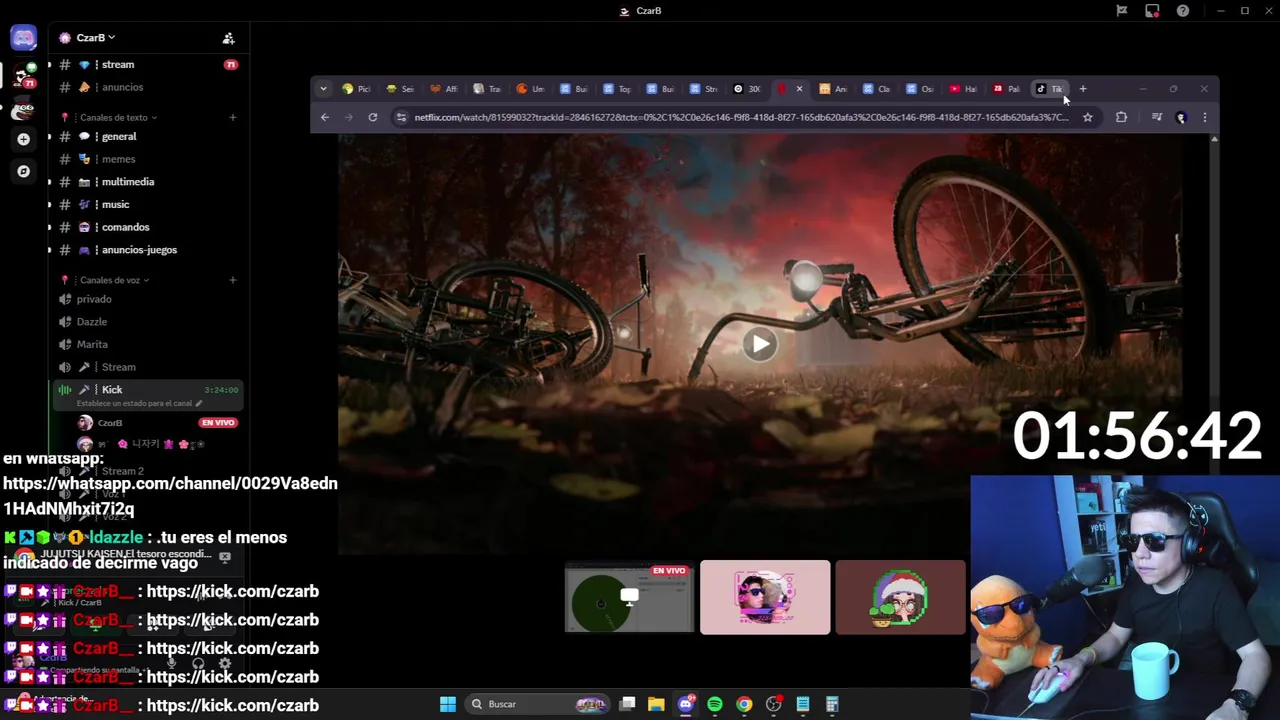The image size is (1280, 720).
Task: Close the active Netflix tab
Action: tap(799, 89)
